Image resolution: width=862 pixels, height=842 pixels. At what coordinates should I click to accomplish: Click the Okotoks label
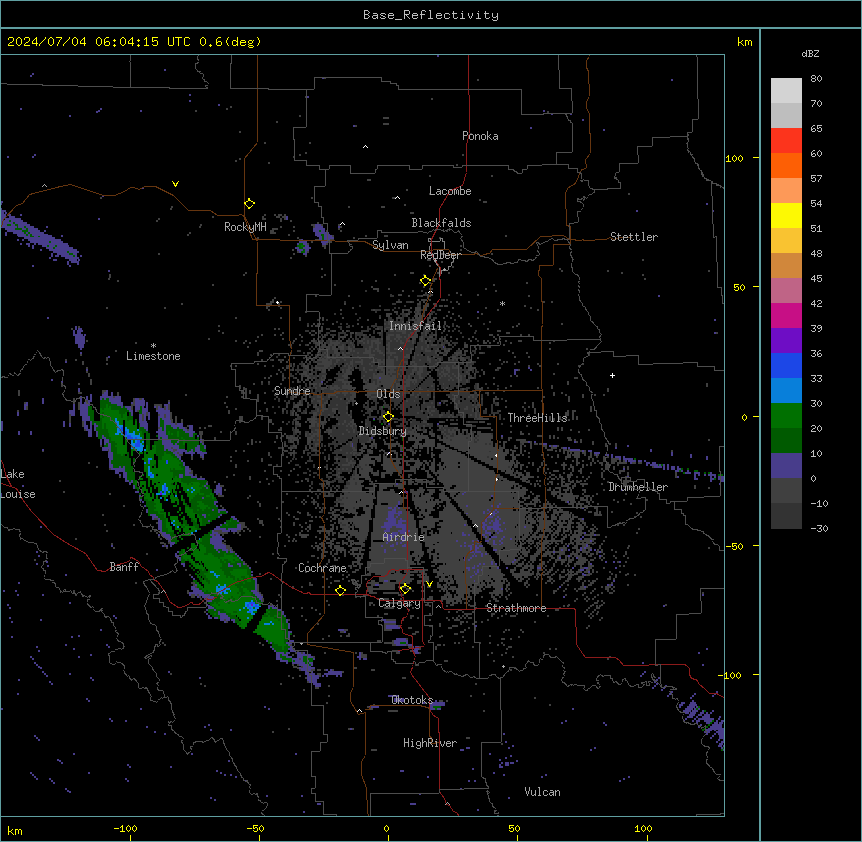point(412,700)
